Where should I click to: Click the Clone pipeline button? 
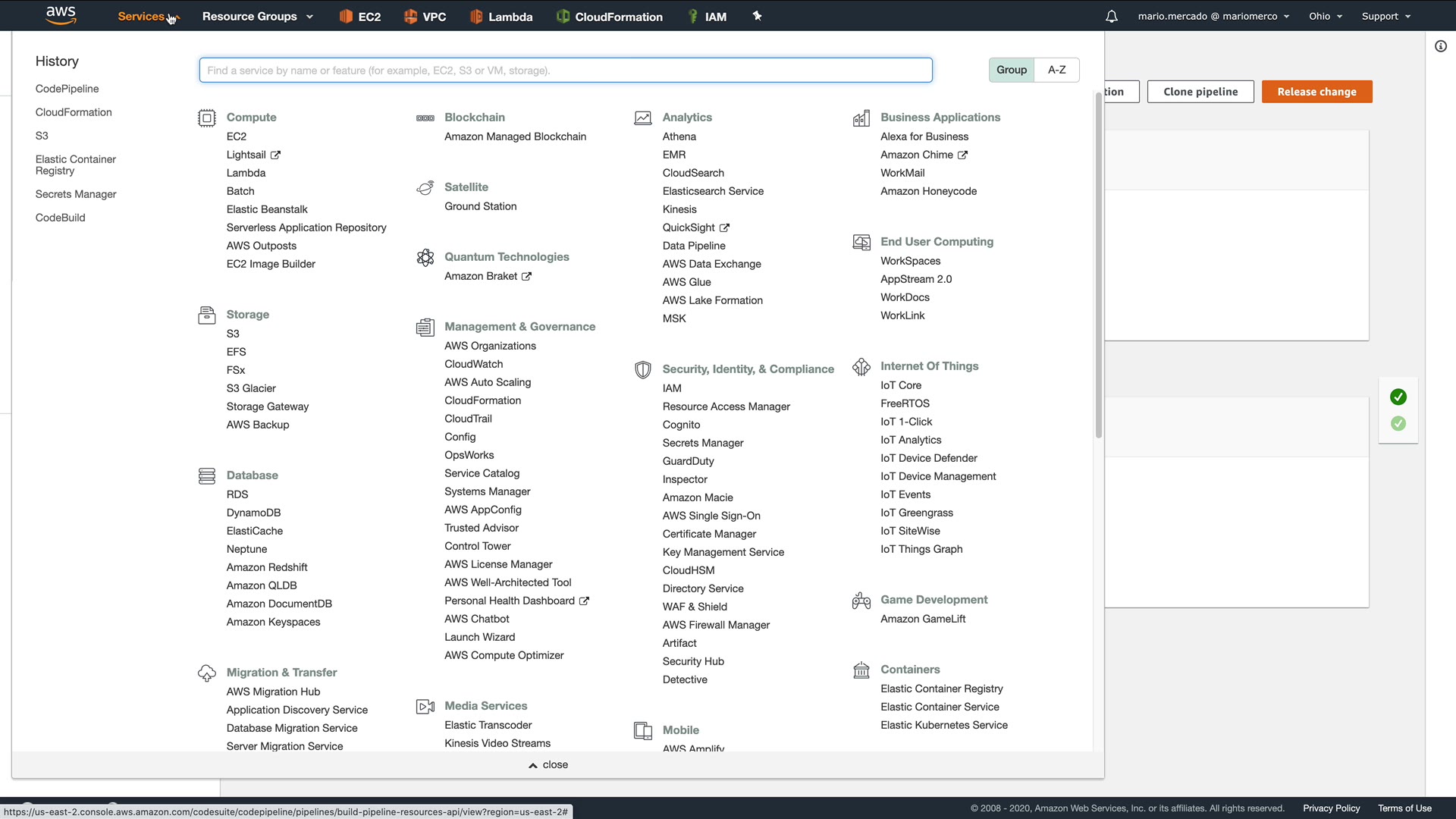(1200, 92)
